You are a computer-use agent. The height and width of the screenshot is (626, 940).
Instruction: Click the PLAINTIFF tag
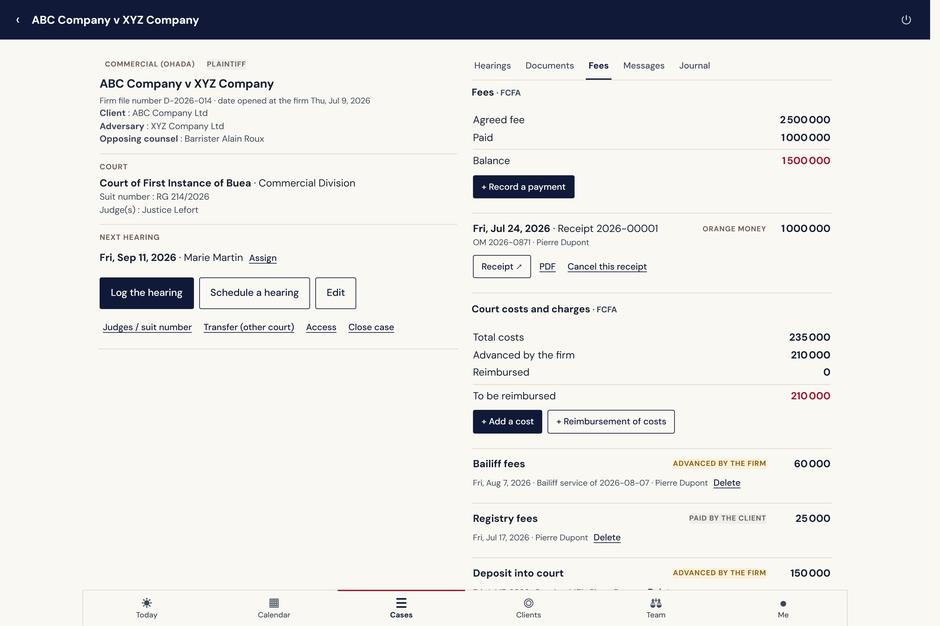(226, 64)
